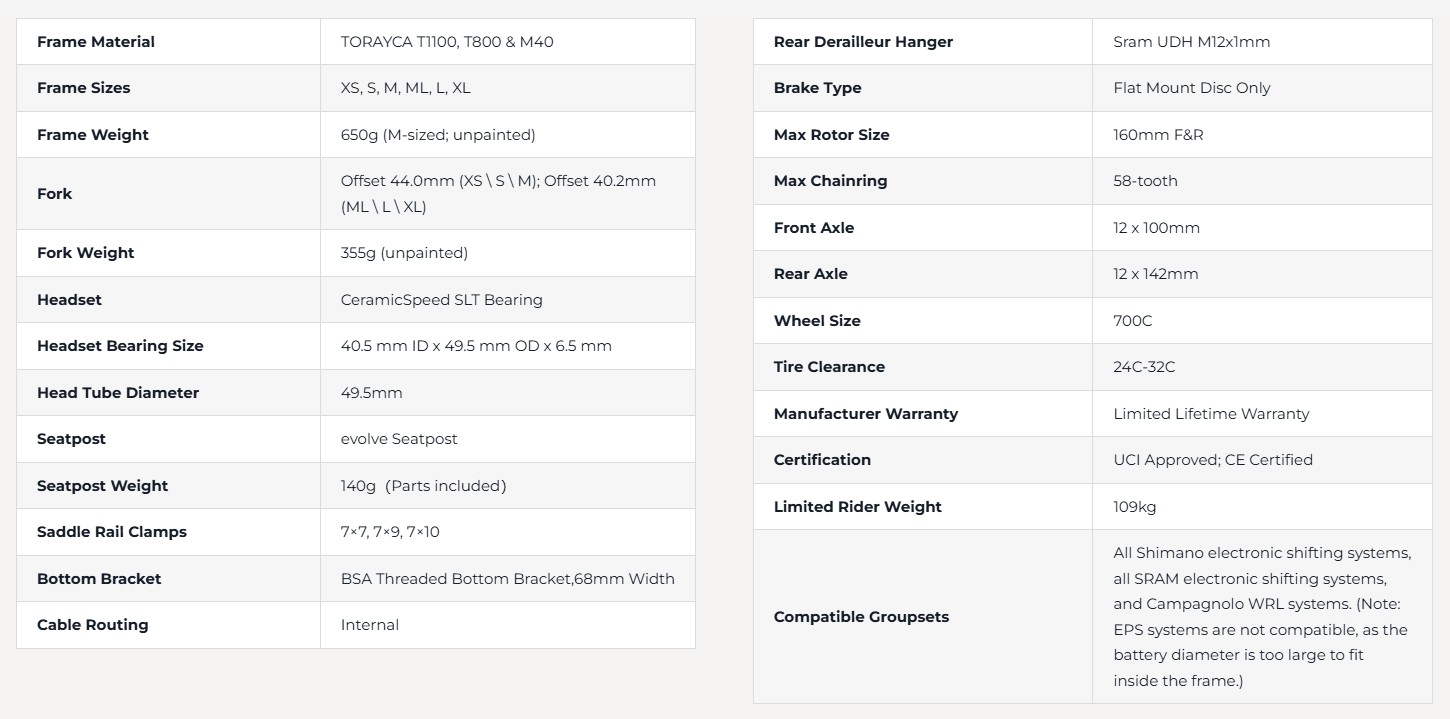Click the Limited Lifetime Warranty text
The width and height of the screenshot is (1450, 719).
(1210, 414)
